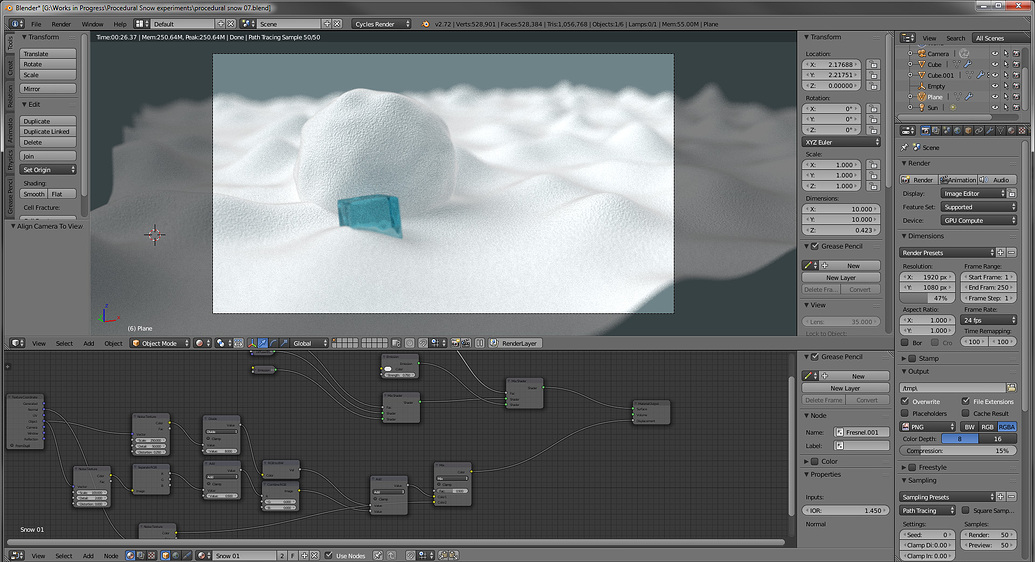Open the Modifiers wrench tab in Properties

coord(989,131)
